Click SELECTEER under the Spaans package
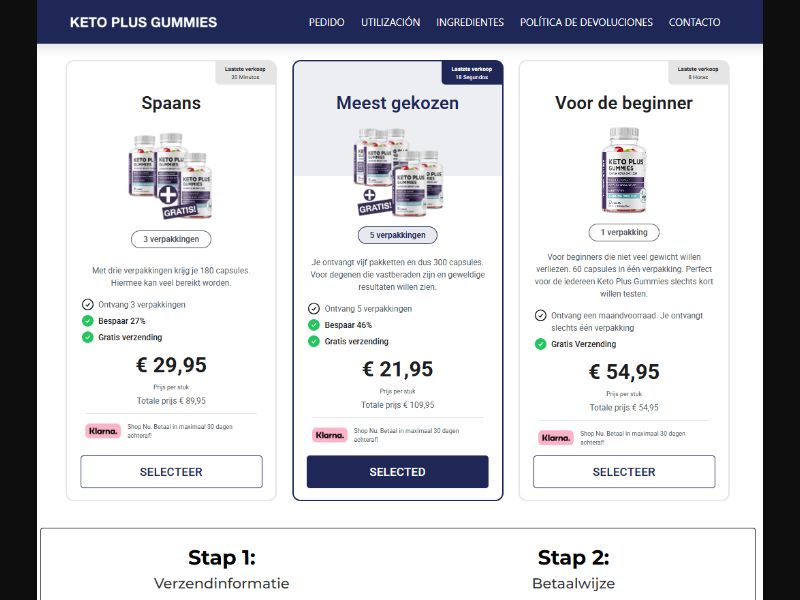The width and height of the screenshot is (800, 600). 170,471
